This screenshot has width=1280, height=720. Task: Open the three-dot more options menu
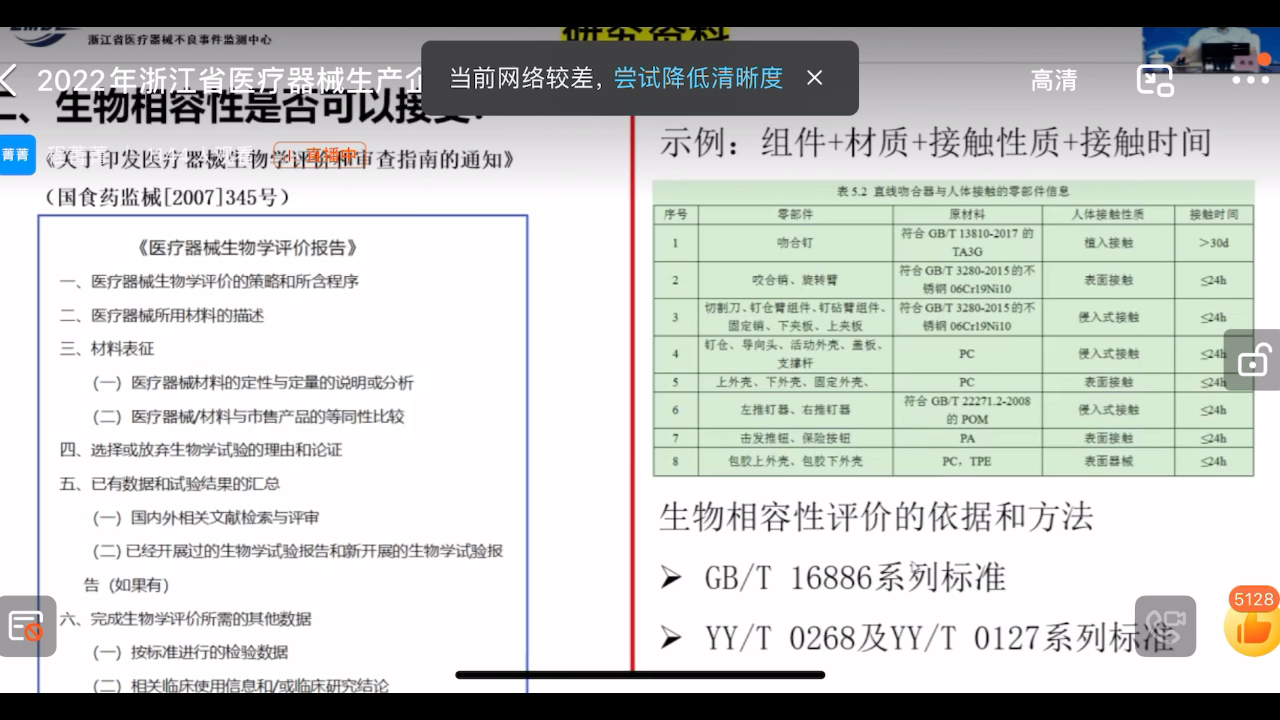click(x=1250, y=80)
